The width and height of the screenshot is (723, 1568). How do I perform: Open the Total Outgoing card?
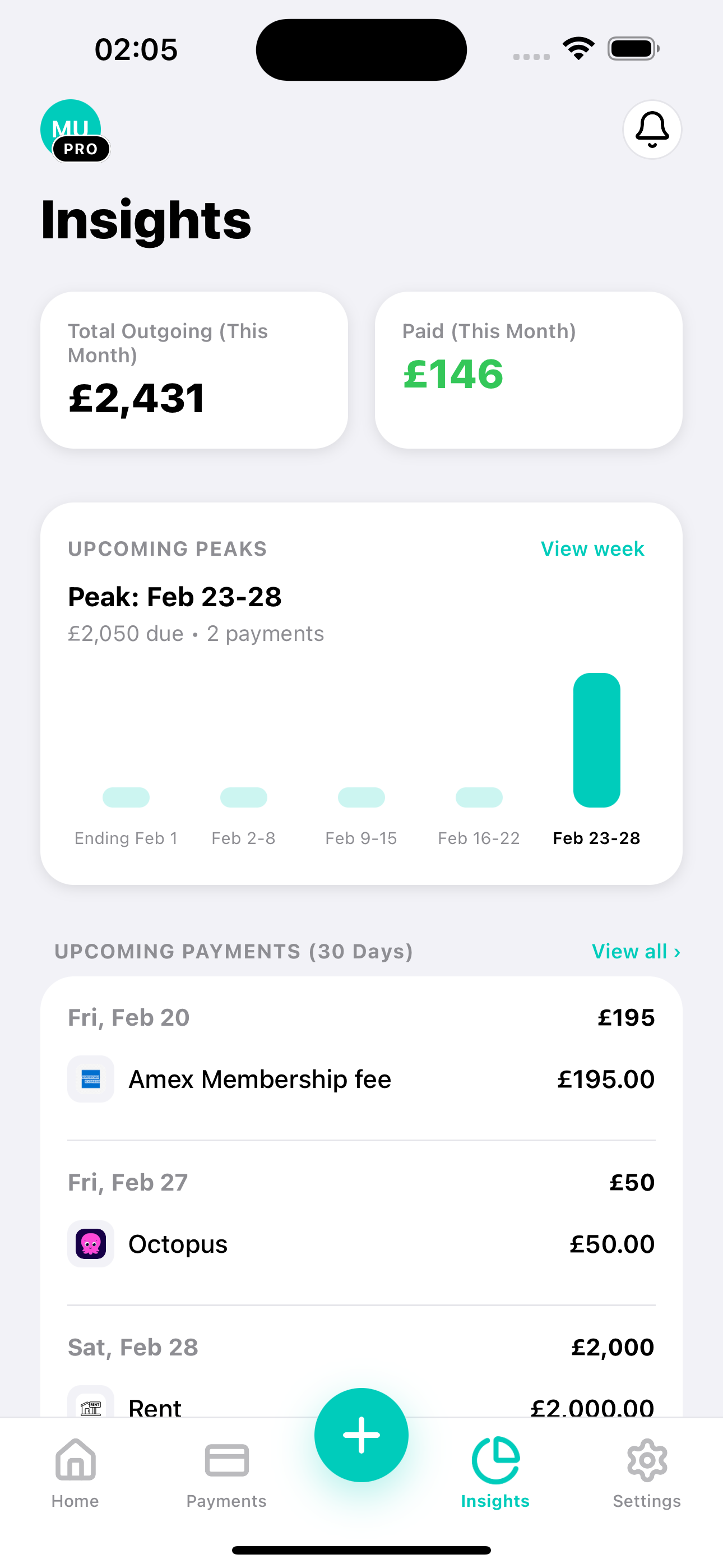pos(194,370)
